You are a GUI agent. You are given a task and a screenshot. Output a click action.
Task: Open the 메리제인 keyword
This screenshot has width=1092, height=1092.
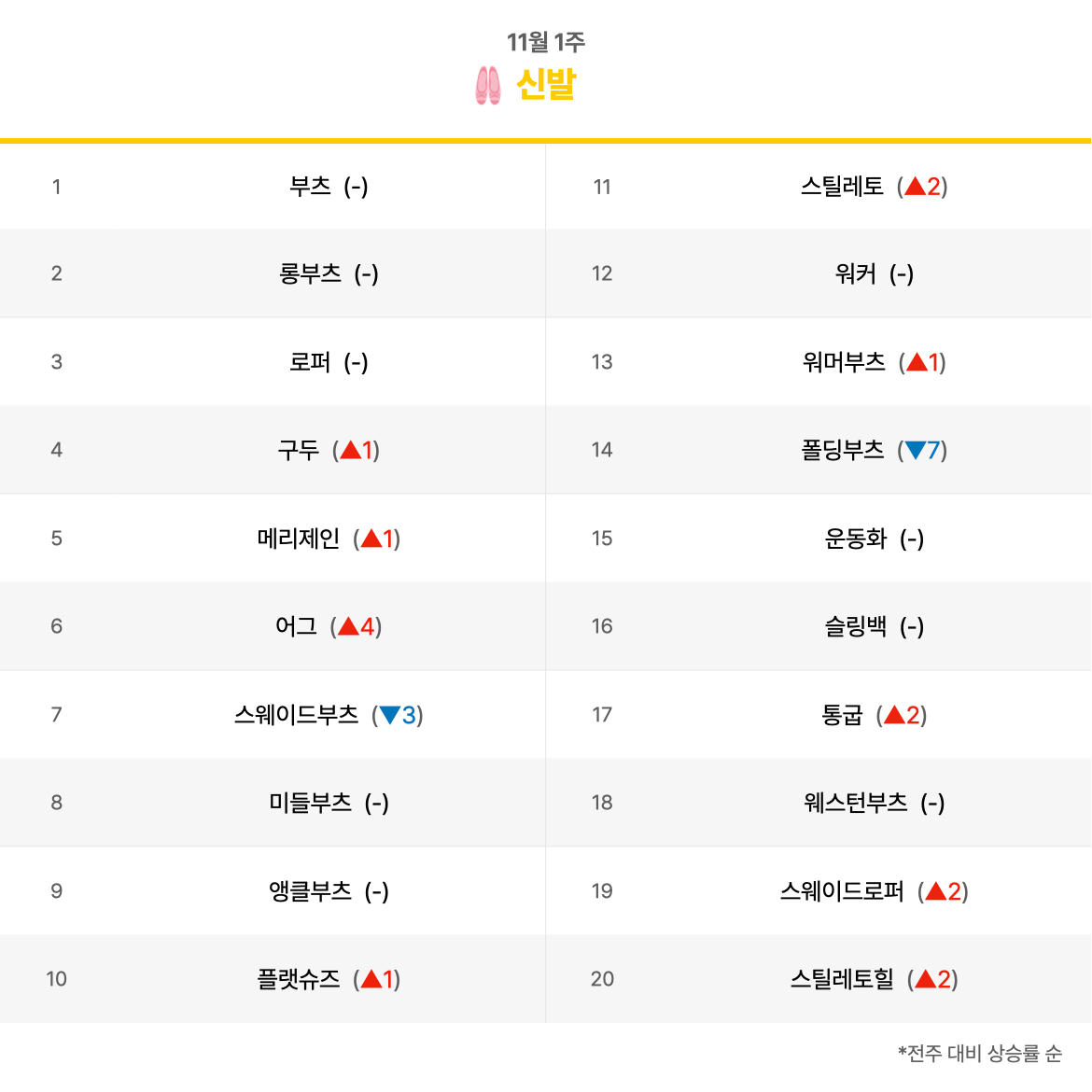point(299,538)
